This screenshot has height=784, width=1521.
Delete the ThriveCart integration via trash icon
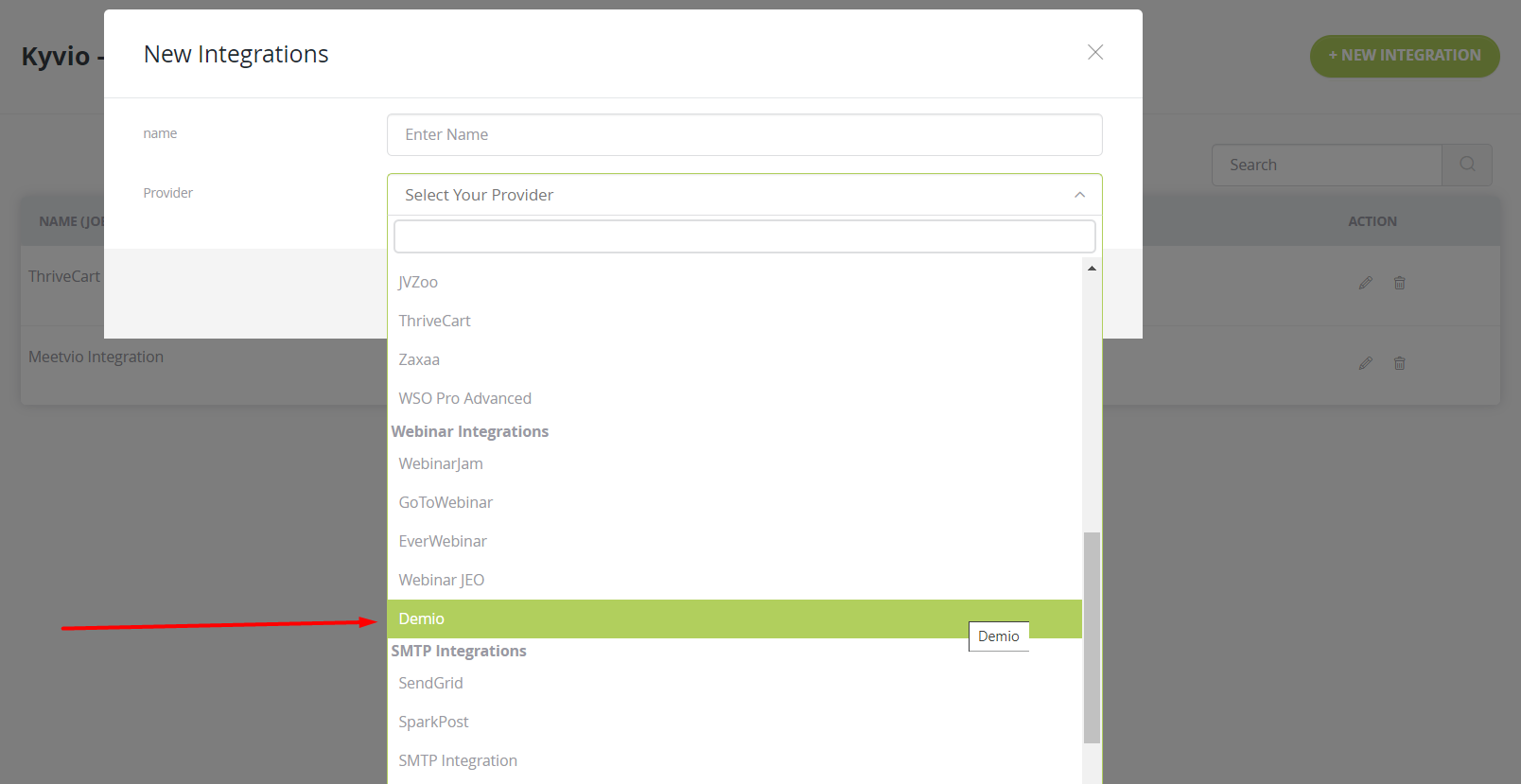[1400, 283]
